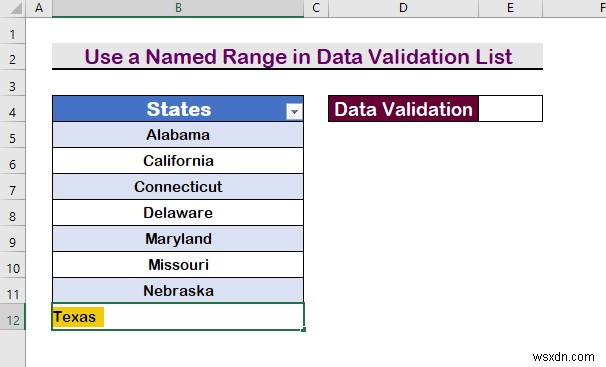Select the empty cell beside Data Validation
The height and width of the screenshot is (367, 606).
pos(511,109)
